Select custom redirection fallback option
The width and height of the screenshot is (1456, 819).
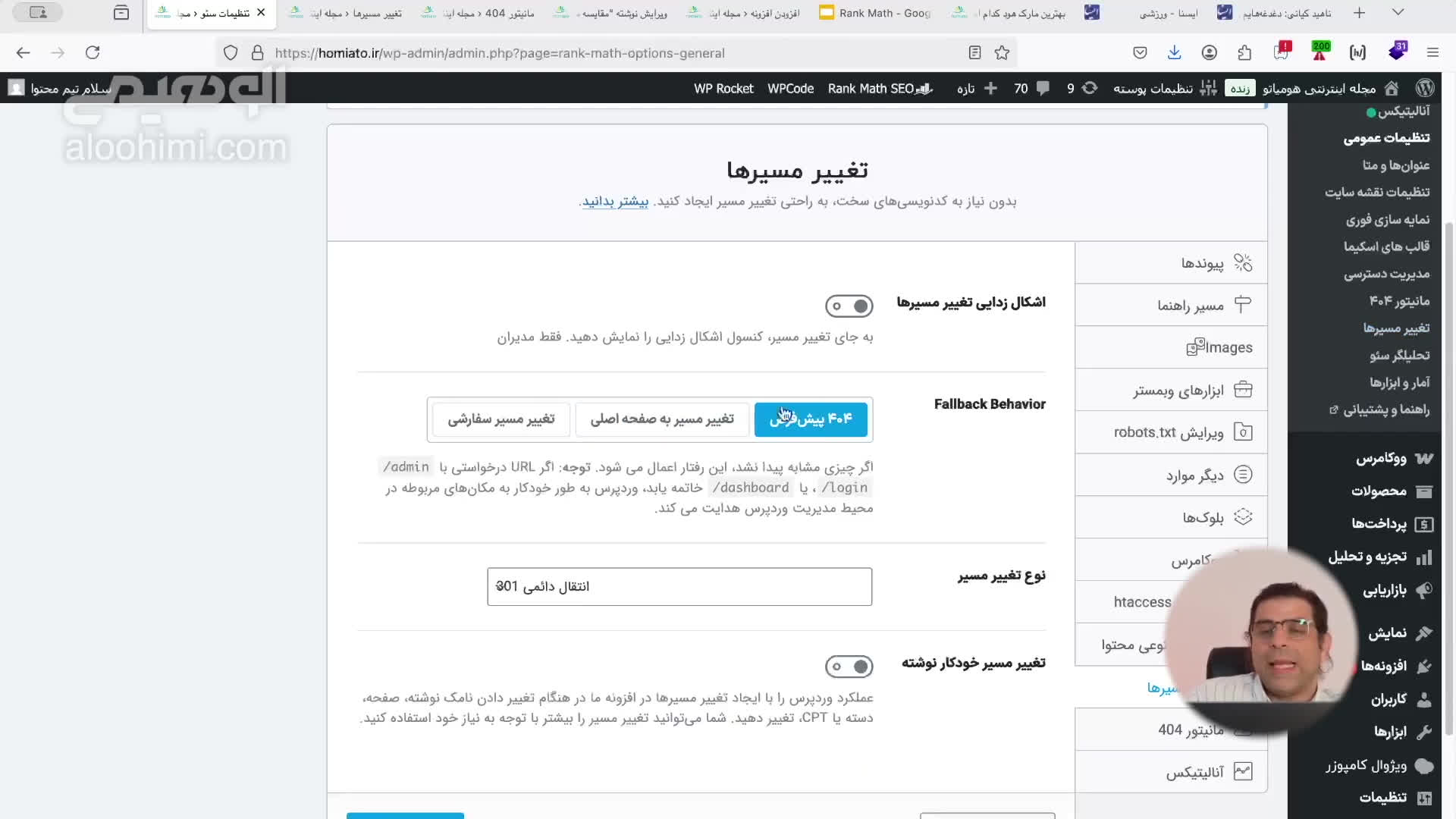coord(500,419)
